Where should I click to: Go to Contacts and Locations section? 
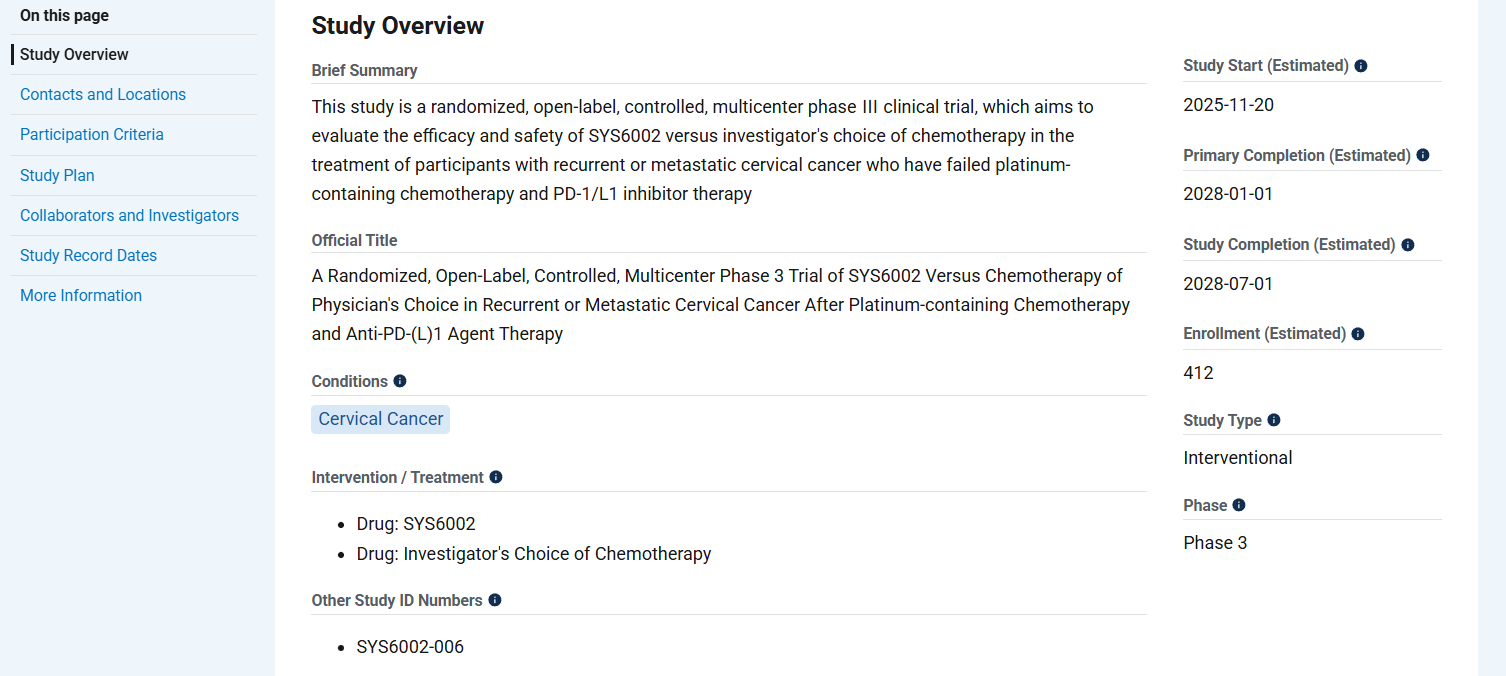(103, 94)
